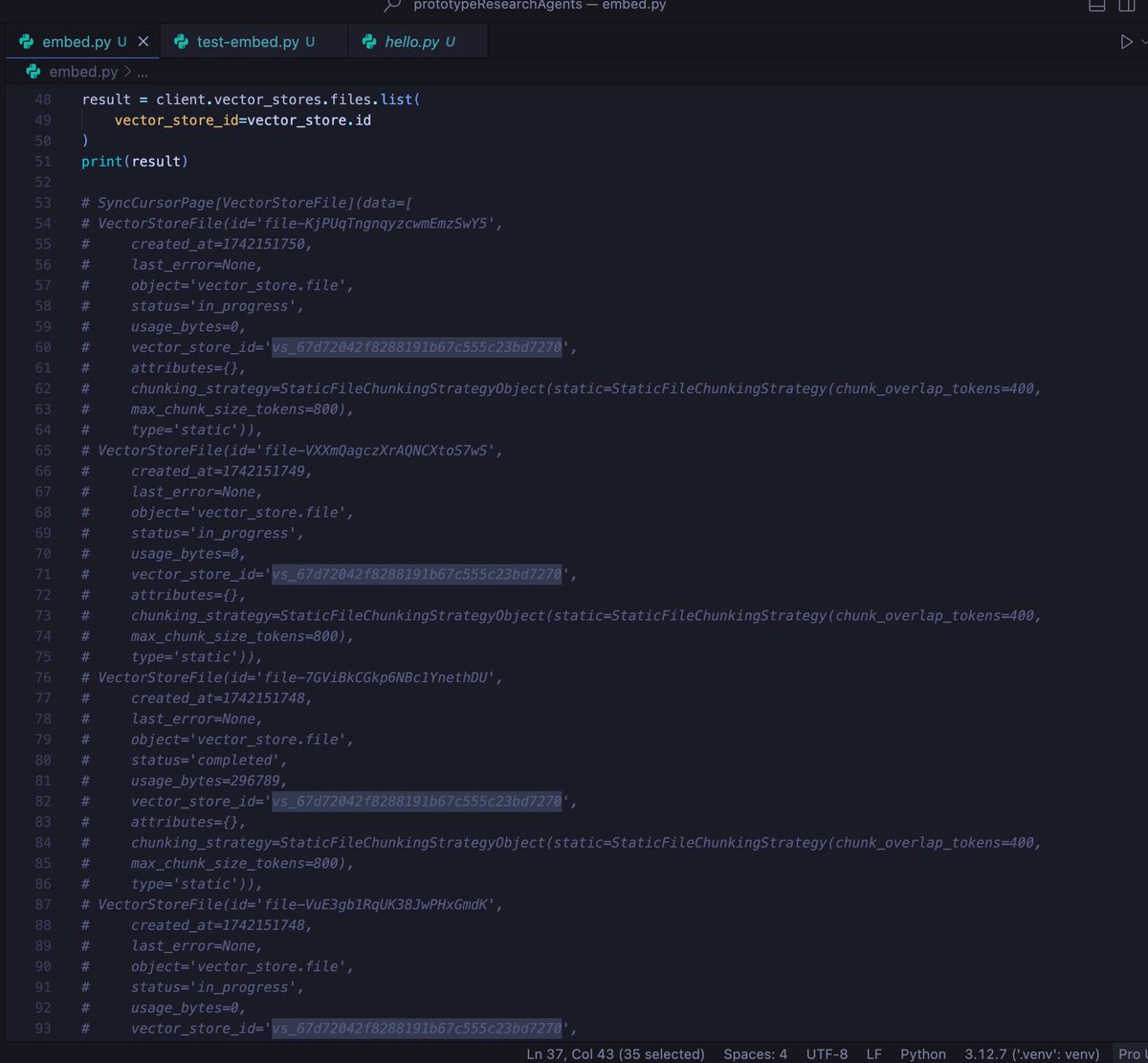Switch to the embed.py tab
This screenshot has width=1148, height=1063.
coord(80,42)
